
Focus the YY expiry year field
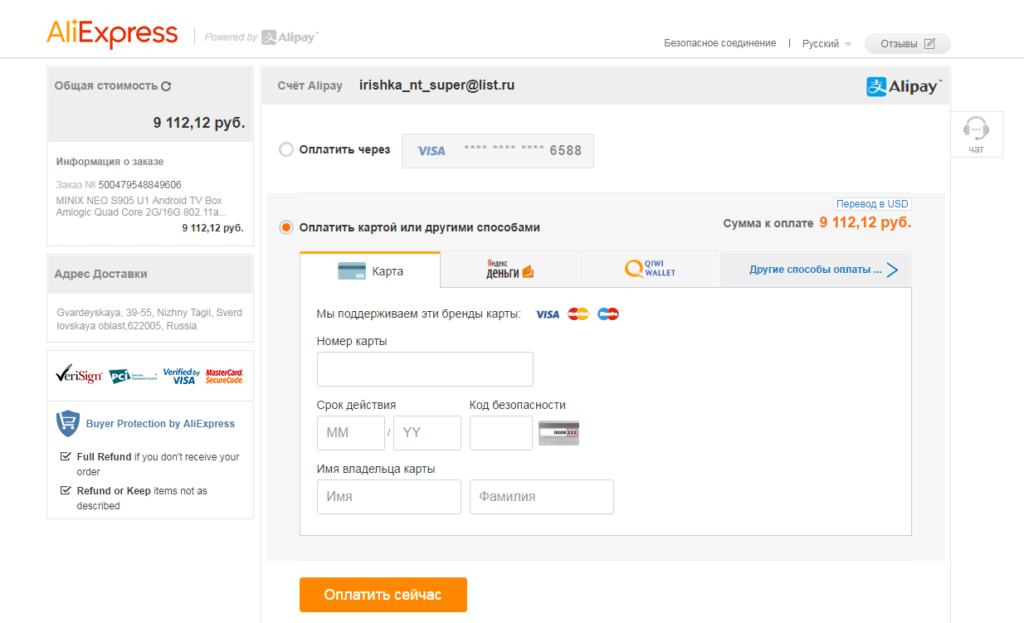pyautogui.click(x=427, y=433)
